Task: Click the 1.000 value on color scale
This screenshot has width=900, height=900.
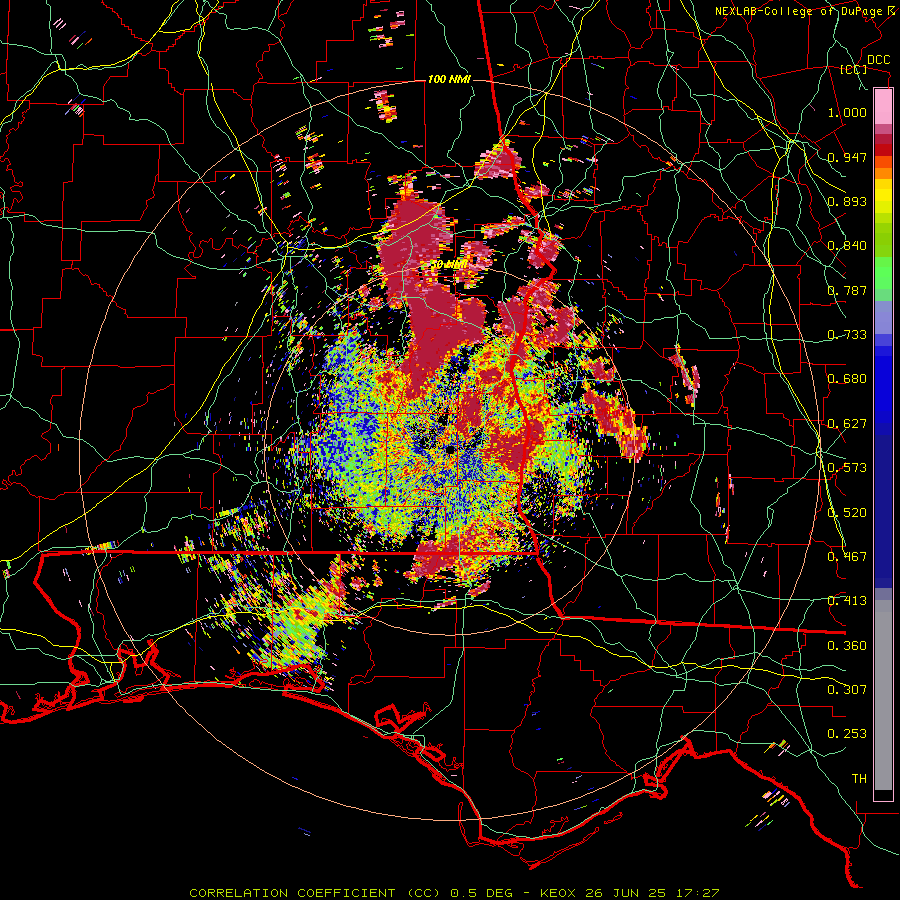Action: pyautogui.click(x=847, y=112)
